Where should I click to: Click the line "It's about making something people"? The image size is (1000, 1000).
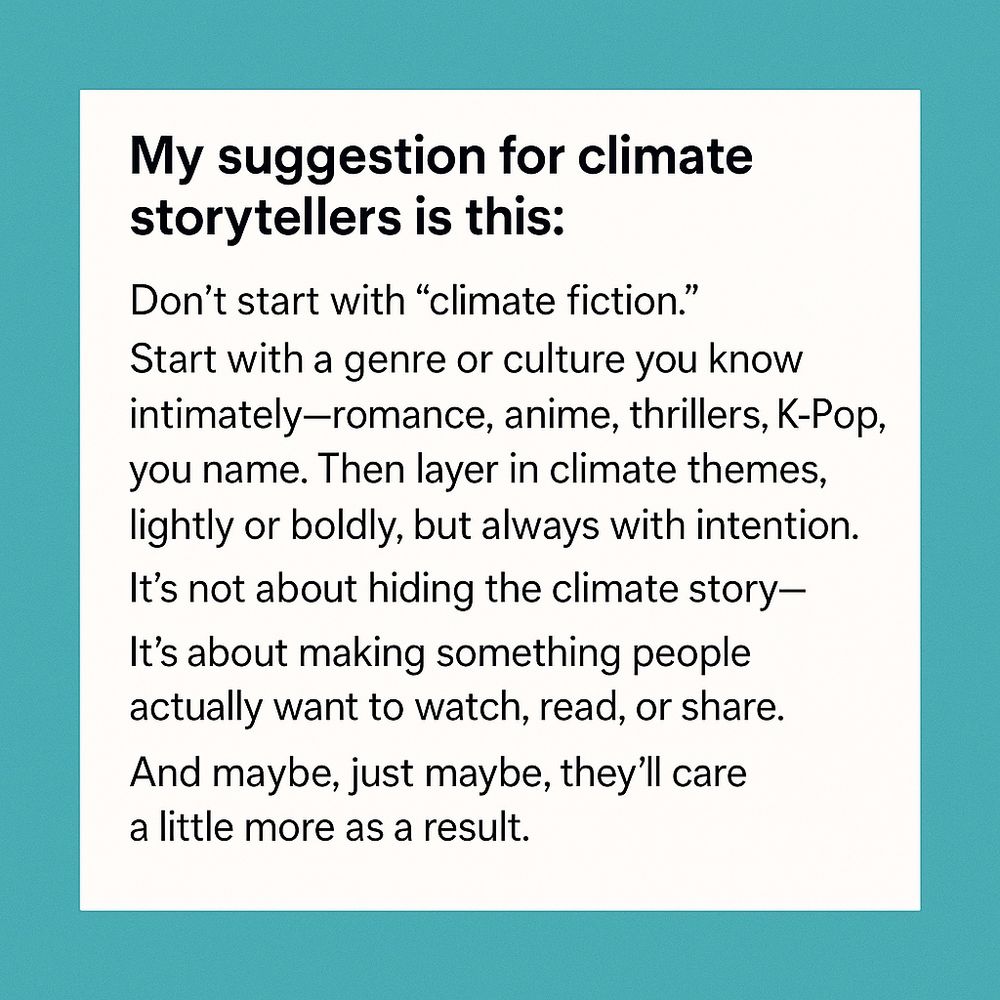click(x=440, y=655)
